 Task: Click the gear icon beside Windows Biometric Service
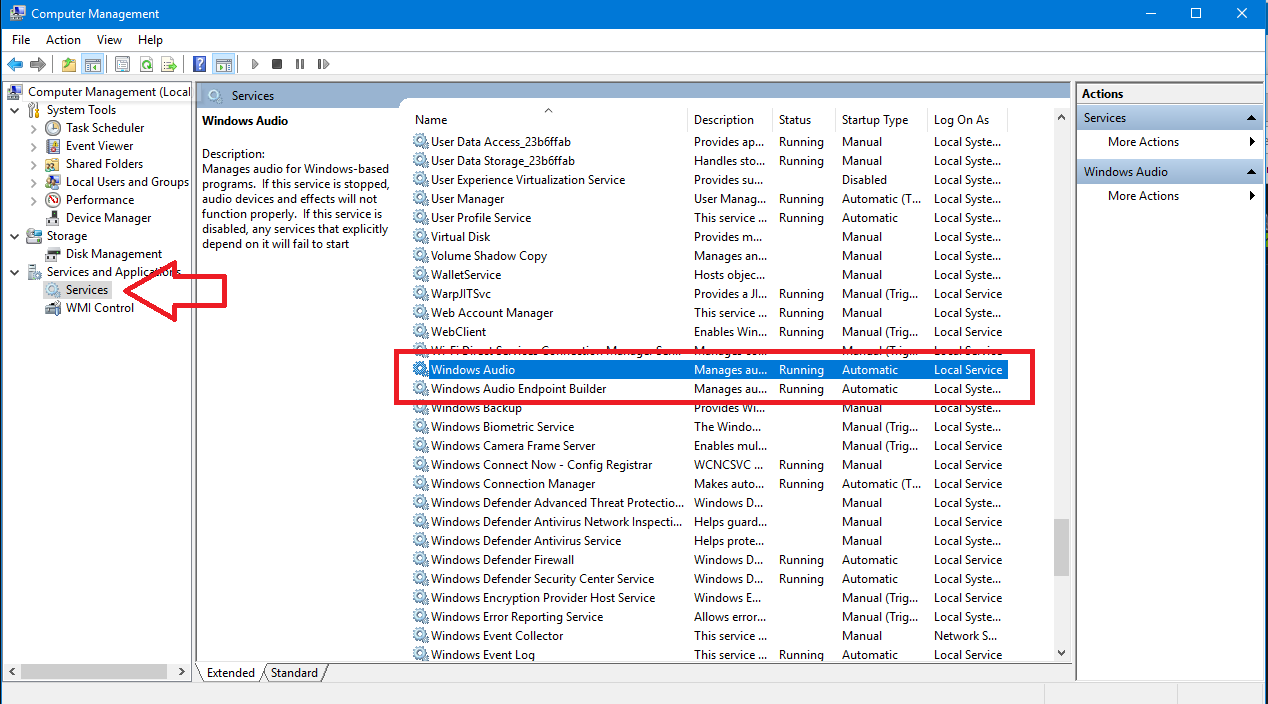420,427
